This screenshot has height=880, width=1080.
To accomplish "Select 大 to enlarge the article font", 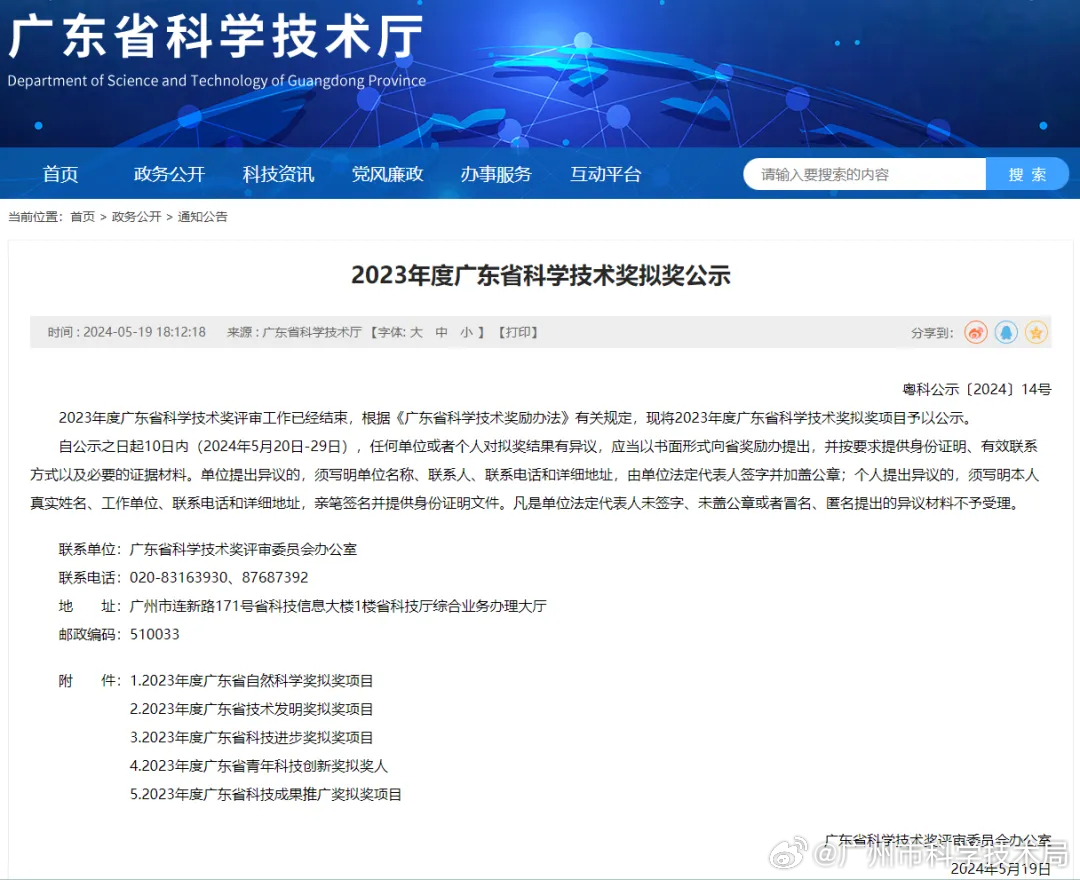I will tap(415, 332).
